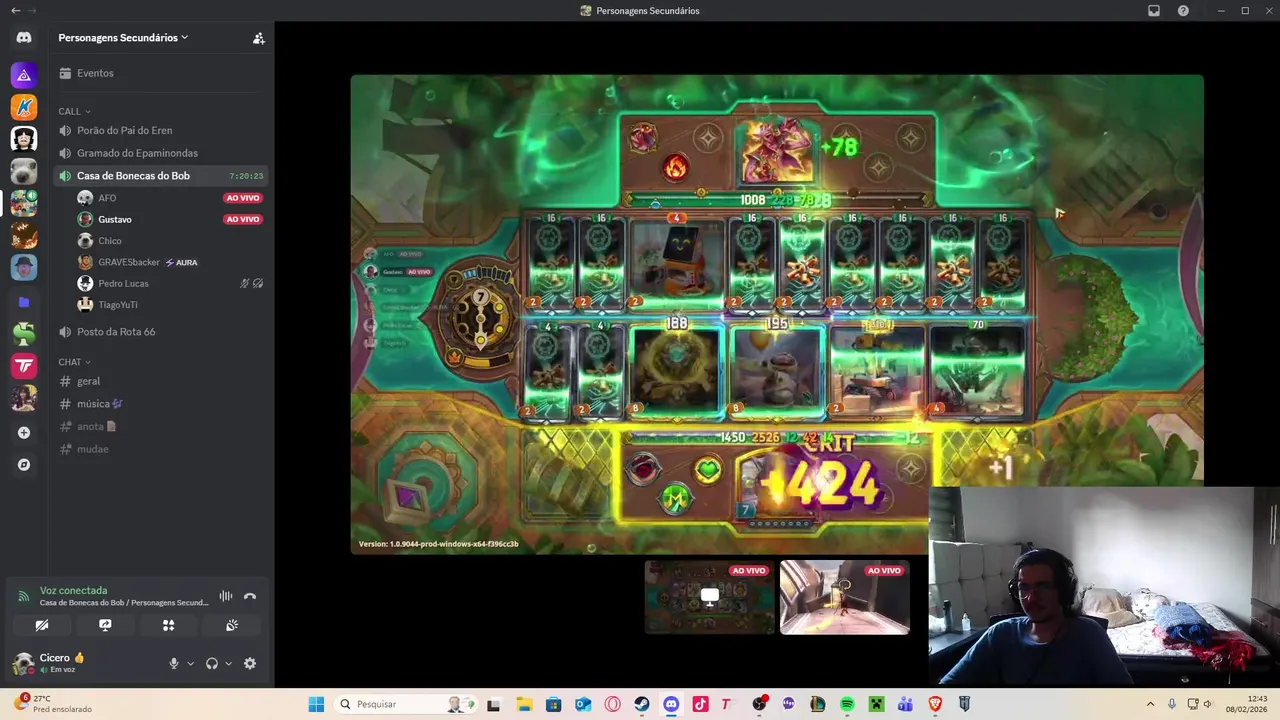
Task: Open Discord direct messages home icon
Action: click(x=24, y=38)
